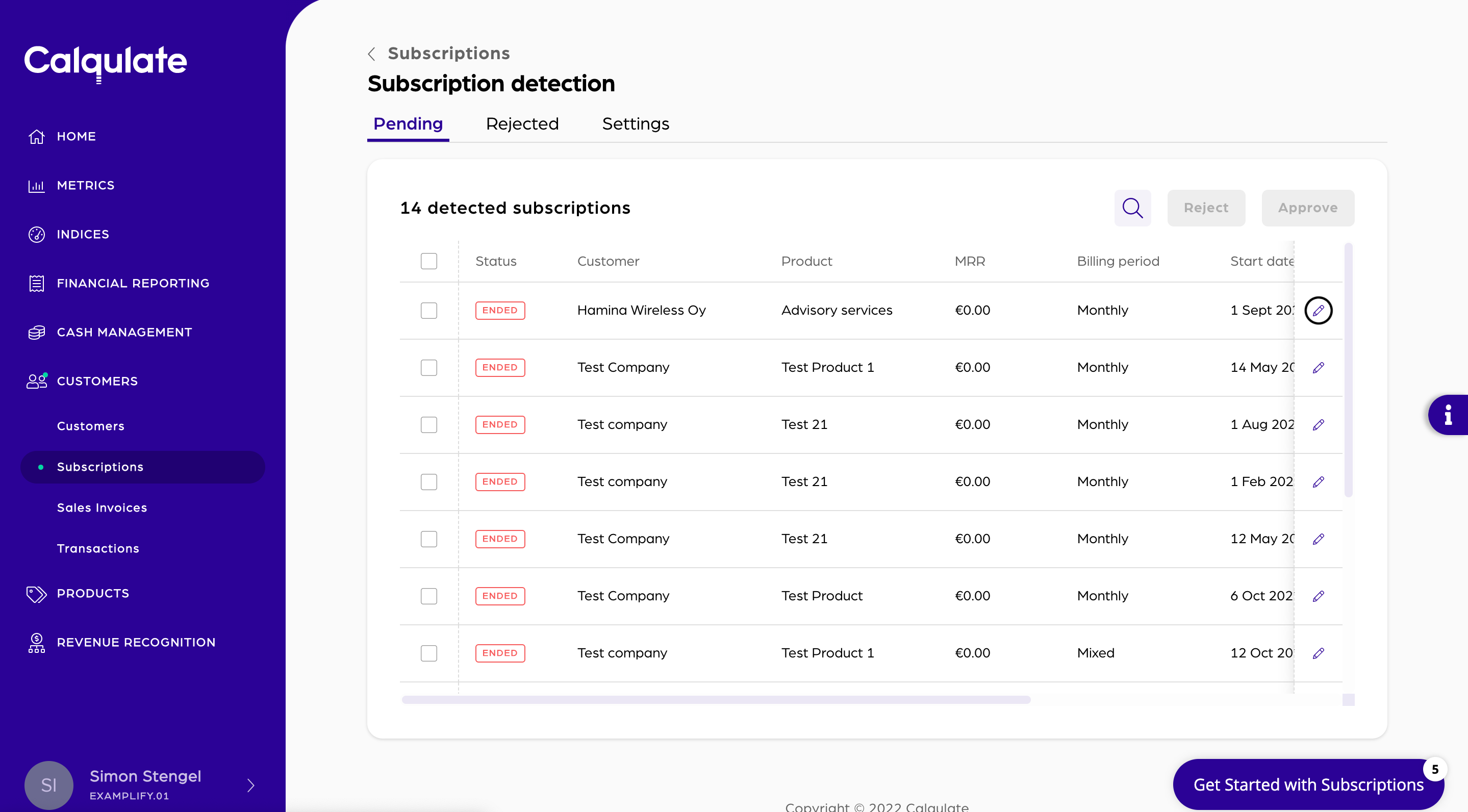Open Metrics chart icon in sidebar

click(37, 186)
